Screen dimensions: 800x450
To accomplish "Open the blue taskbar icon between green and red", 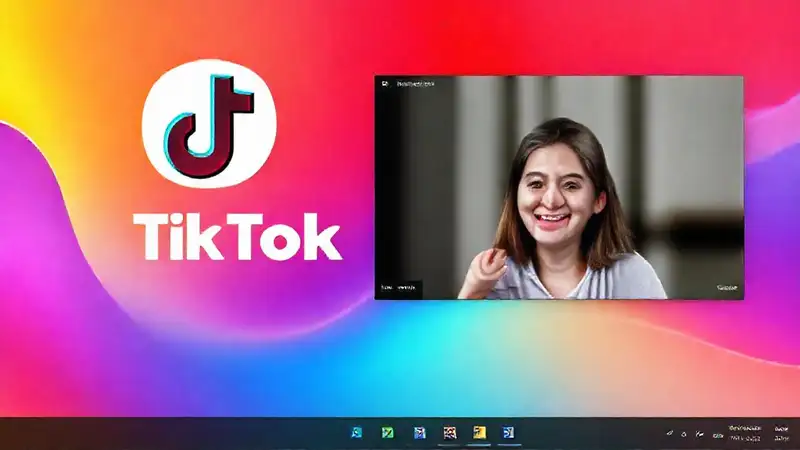I will click(419, 433).
